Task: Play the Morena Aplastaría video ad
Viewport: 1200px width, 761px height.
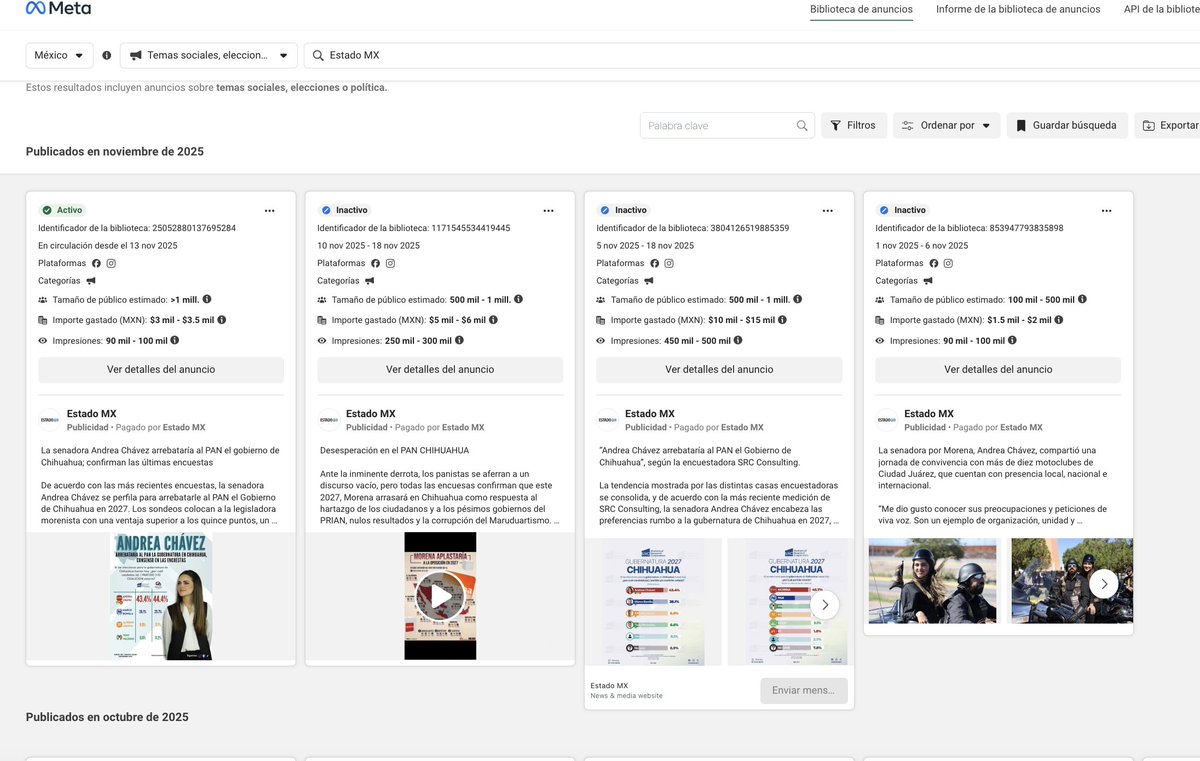Action: [x=440, y=596]
